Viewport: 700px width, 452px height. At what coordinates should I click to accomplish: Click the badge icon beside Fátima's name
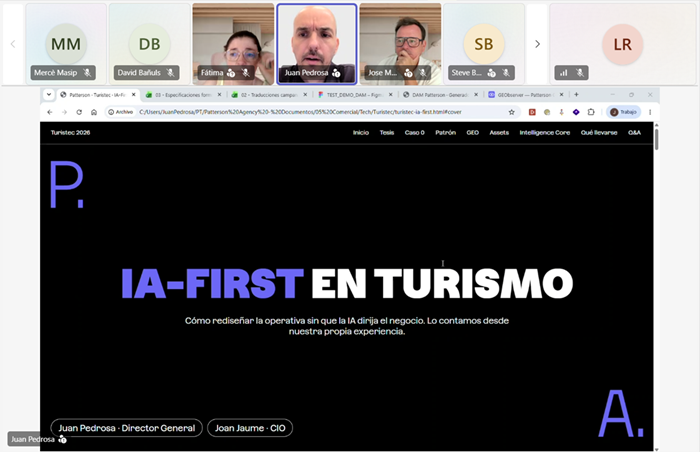(x=231, y=73)
